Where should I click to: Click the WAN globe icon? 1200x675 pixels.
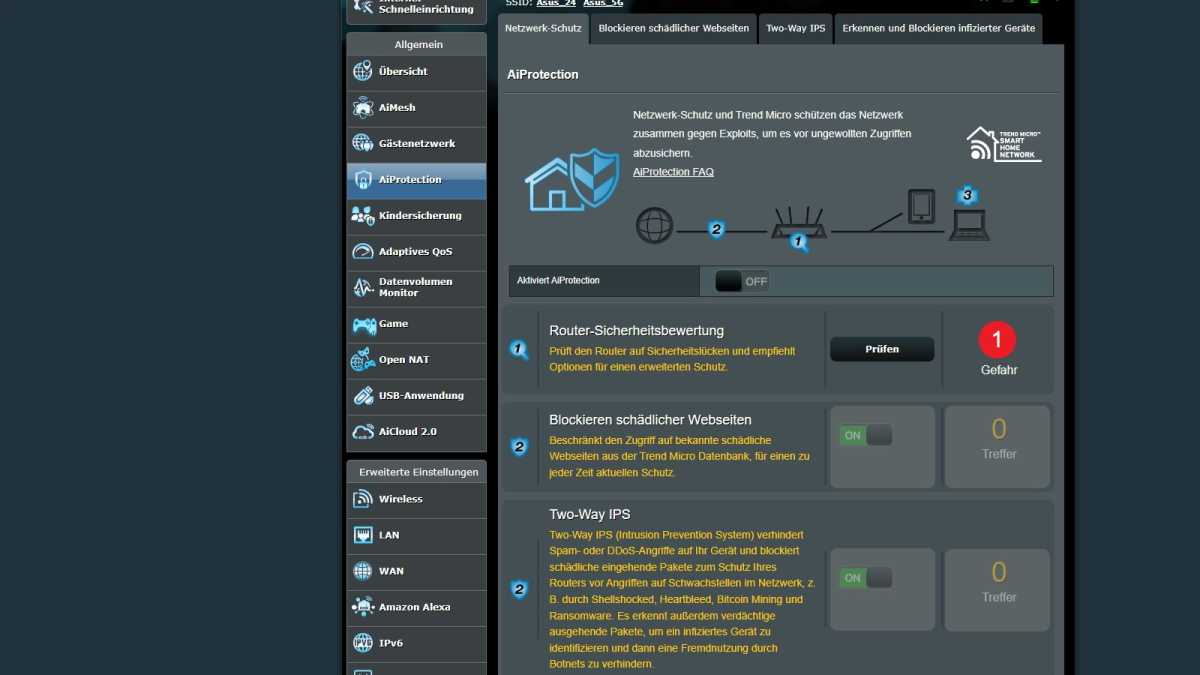(363, 571)
